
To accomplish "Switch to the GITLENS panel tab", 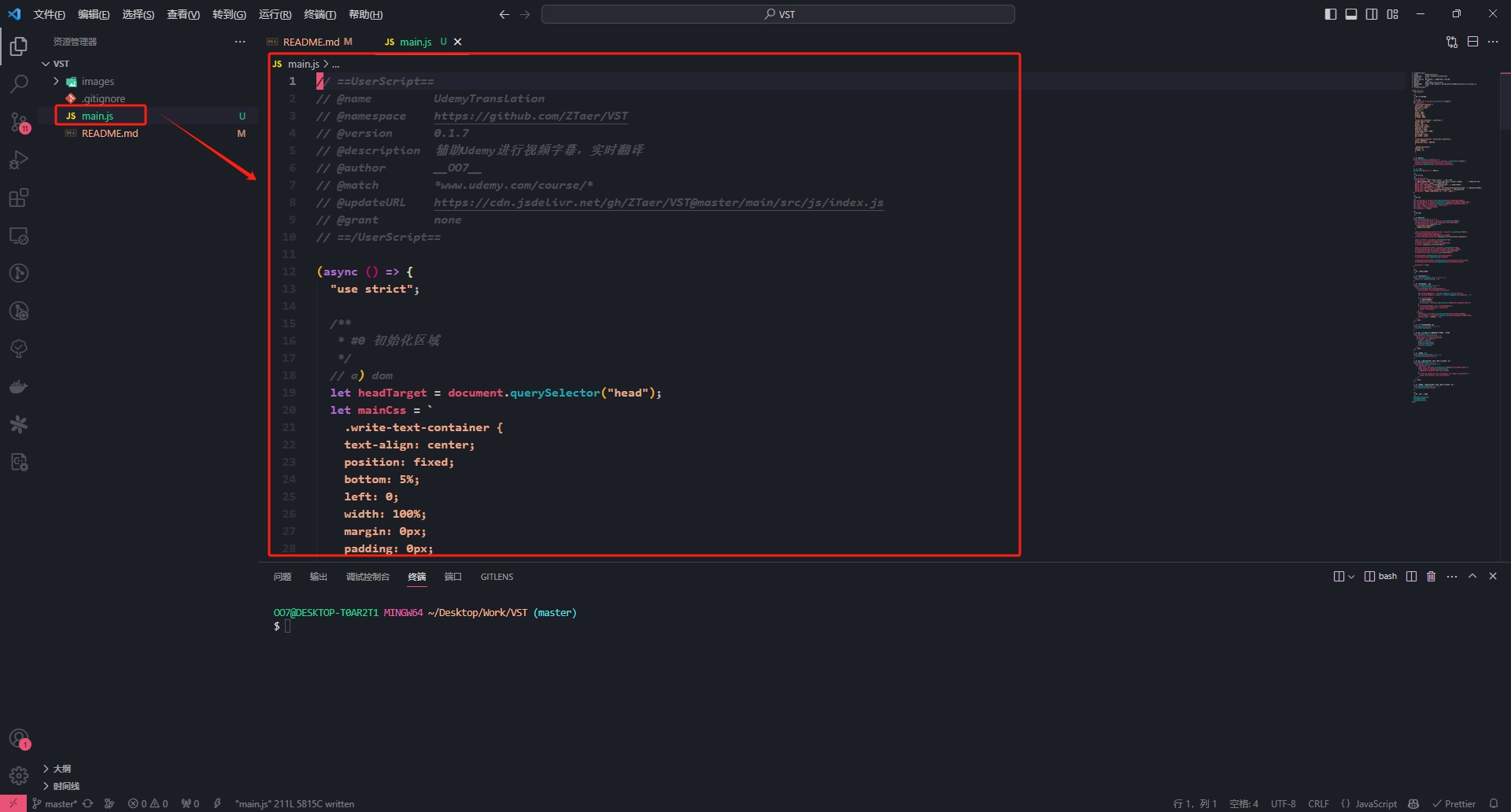I will (x=497, y=577).
